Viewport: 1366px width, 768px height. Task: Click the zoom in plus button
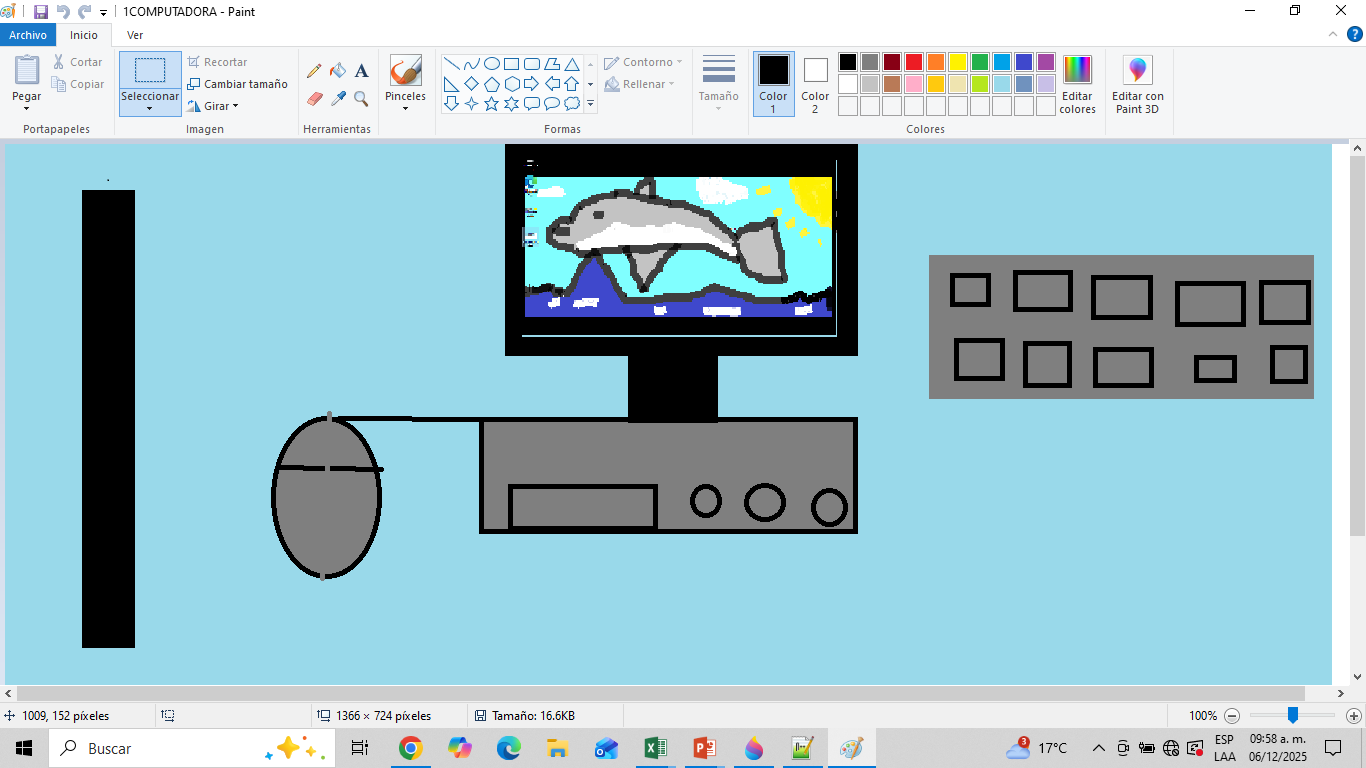pyautogui.click(x=1354, y=716)
